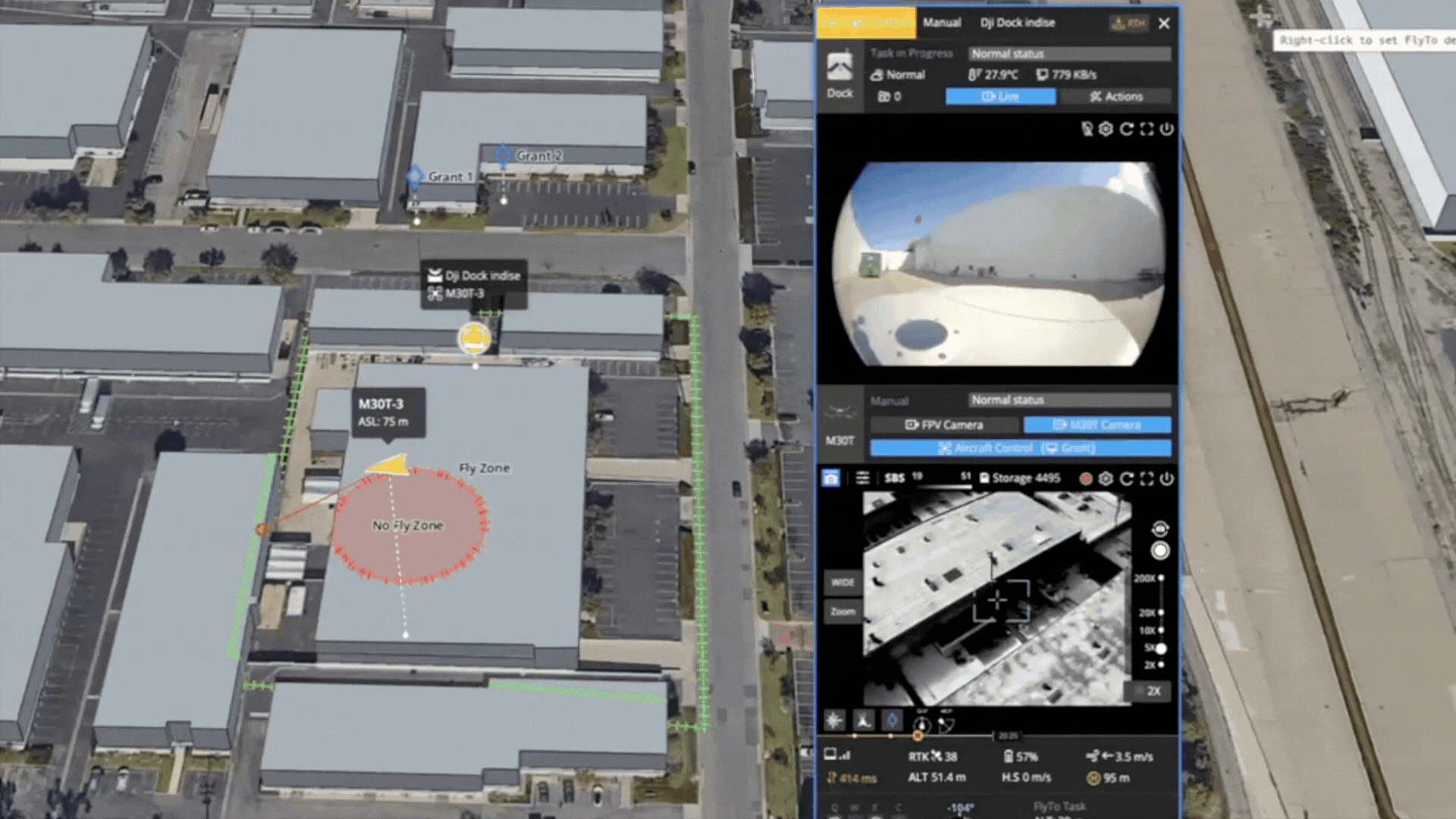Screen dimensions: 1456x819
Task: Open the dock Actions tab
Action: point(1116,96)
